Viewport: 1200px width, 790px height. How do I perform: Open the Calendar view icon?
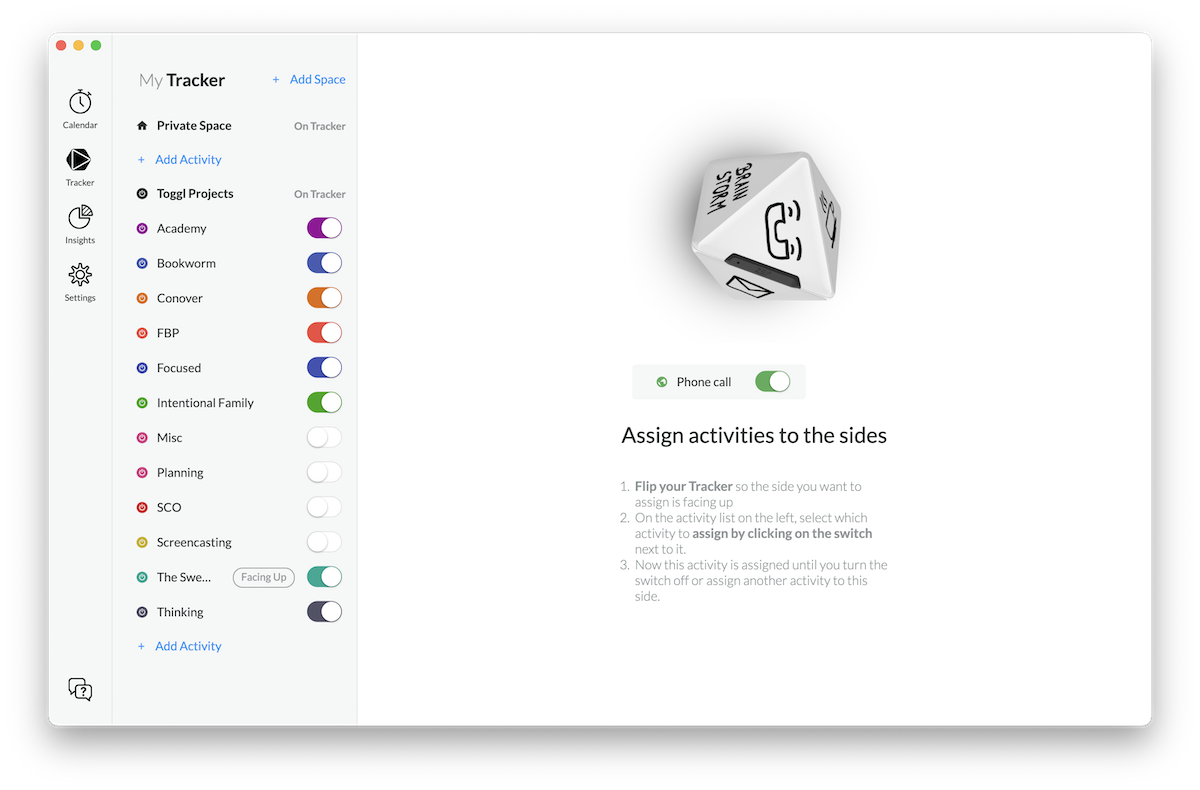coord(80,102)
